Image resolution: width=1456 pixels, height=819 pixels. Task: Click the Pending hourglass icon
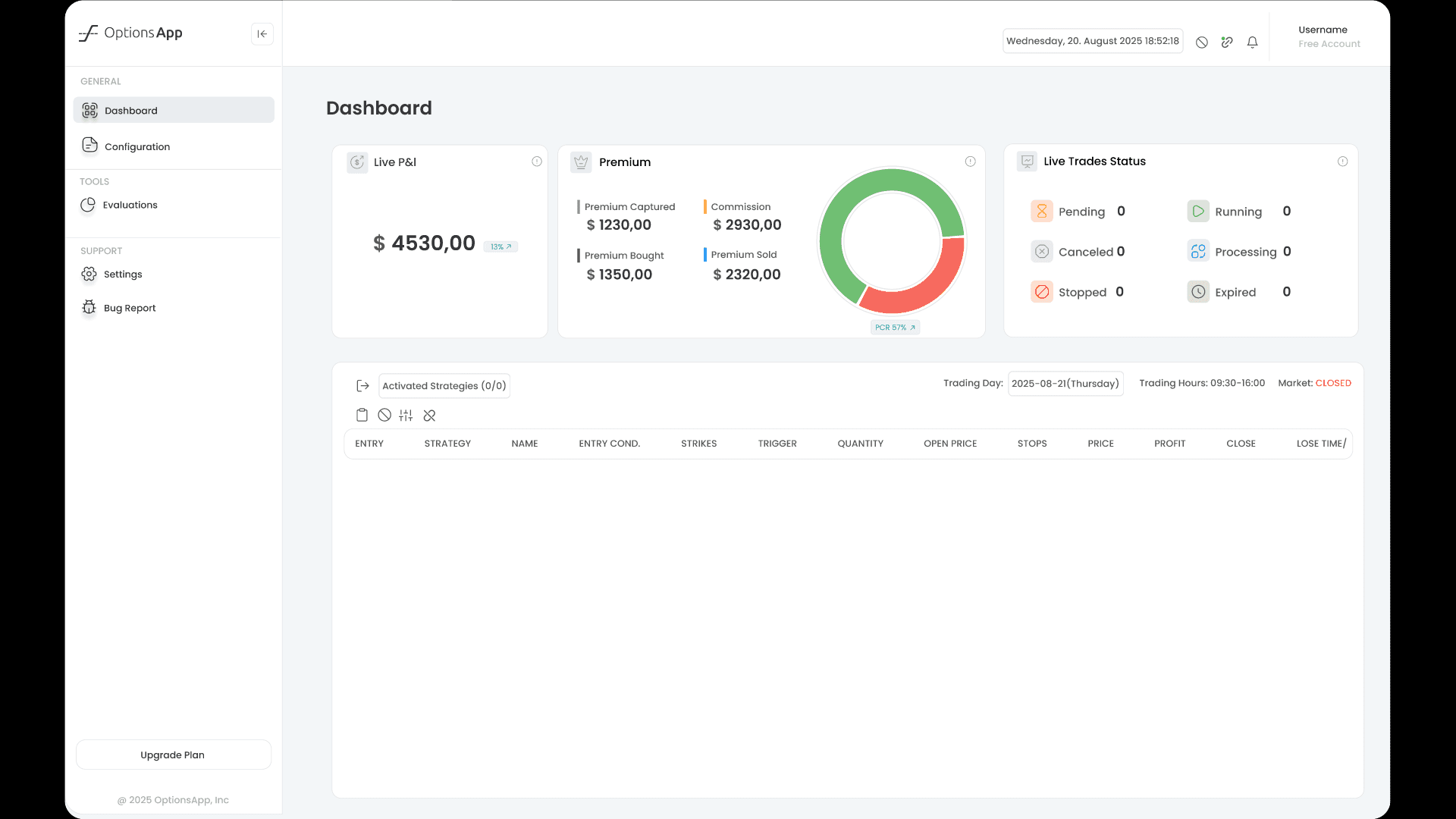pos(1042,211)
